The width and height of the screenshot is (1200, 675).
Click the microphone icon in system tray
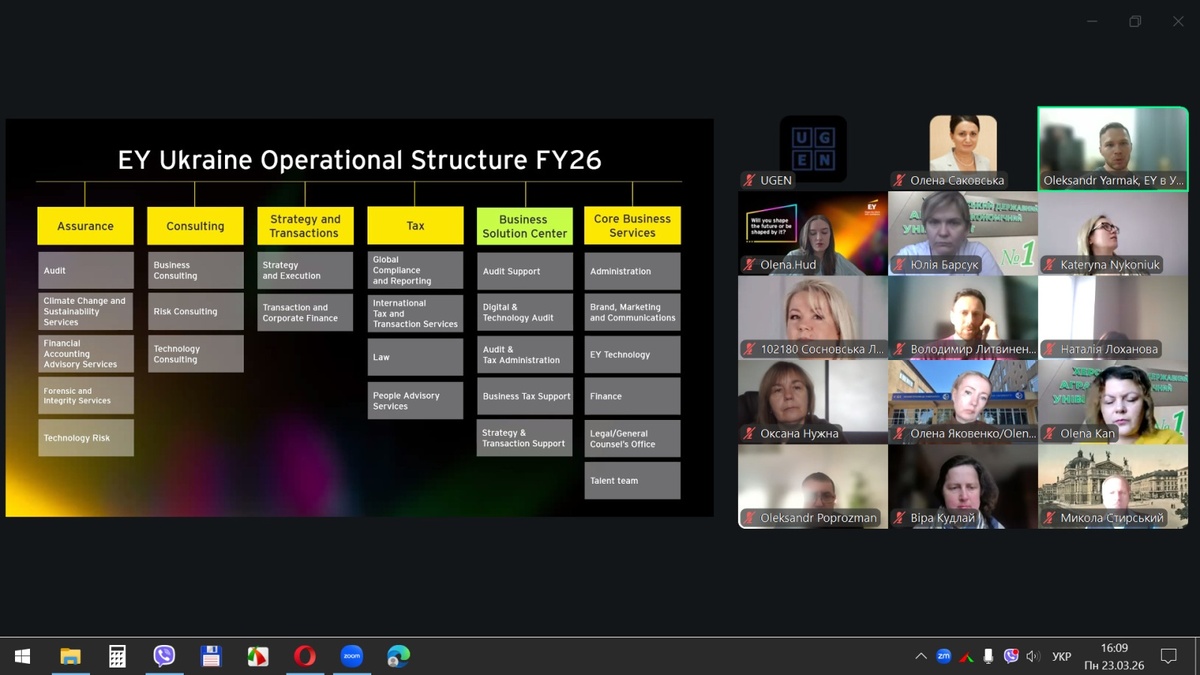989,656
